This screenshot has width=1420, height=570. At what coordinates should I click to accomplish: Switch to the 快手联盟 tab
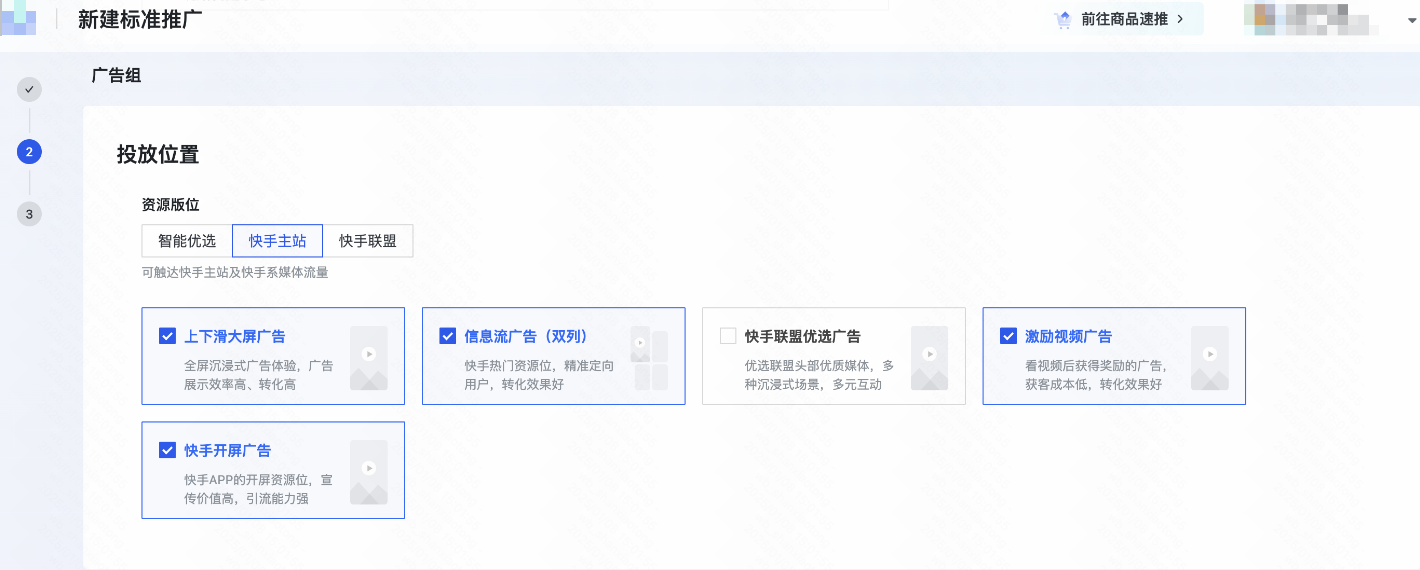(x=368, y=241)
